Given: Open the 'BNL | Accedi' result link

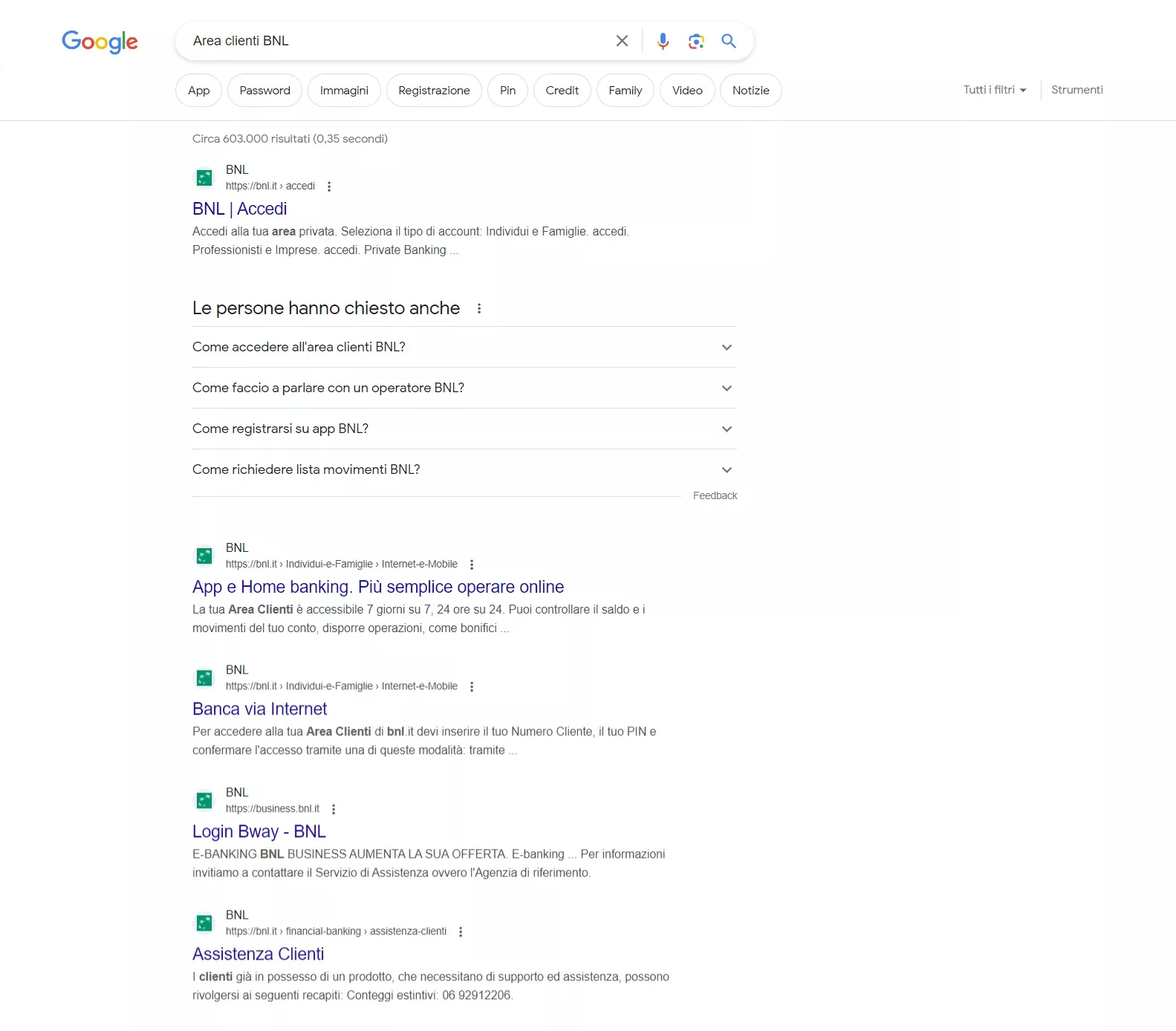Looking at the screenshot, I should (x=240, y=209).
